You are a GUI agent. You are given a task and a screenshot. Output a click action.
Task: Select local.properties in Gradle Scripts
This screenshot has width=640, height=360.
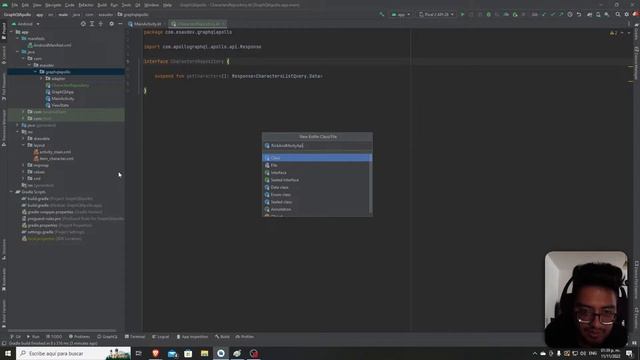[51, 239]
